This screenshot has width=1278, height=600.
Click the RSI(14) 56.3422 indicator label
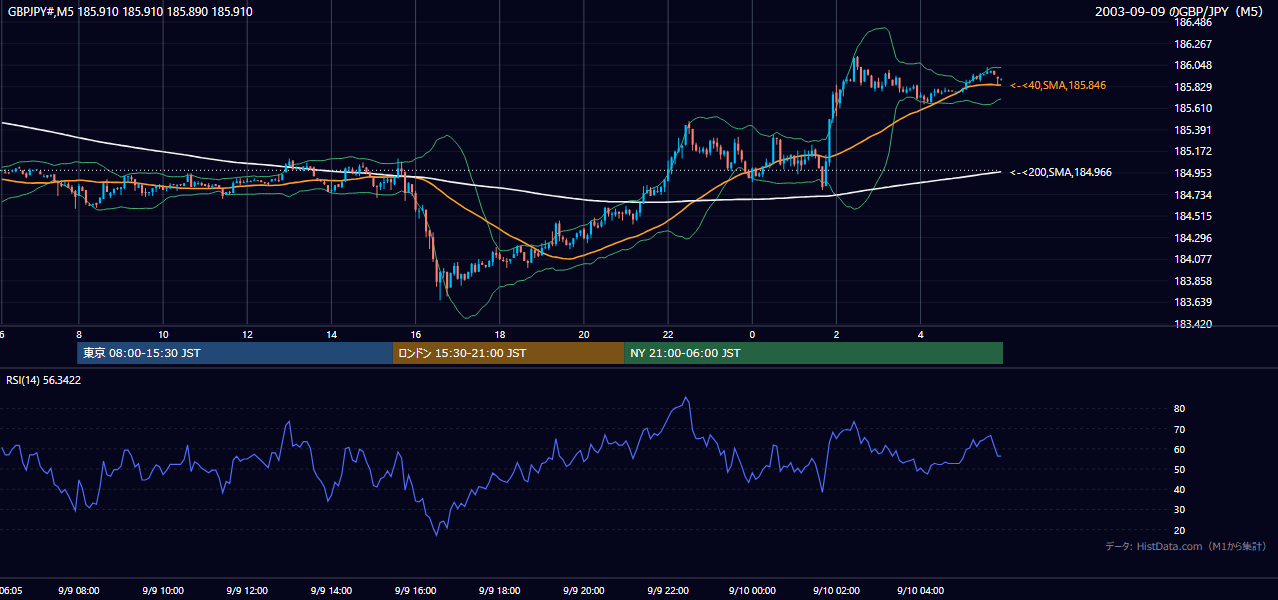pos(44,380)
